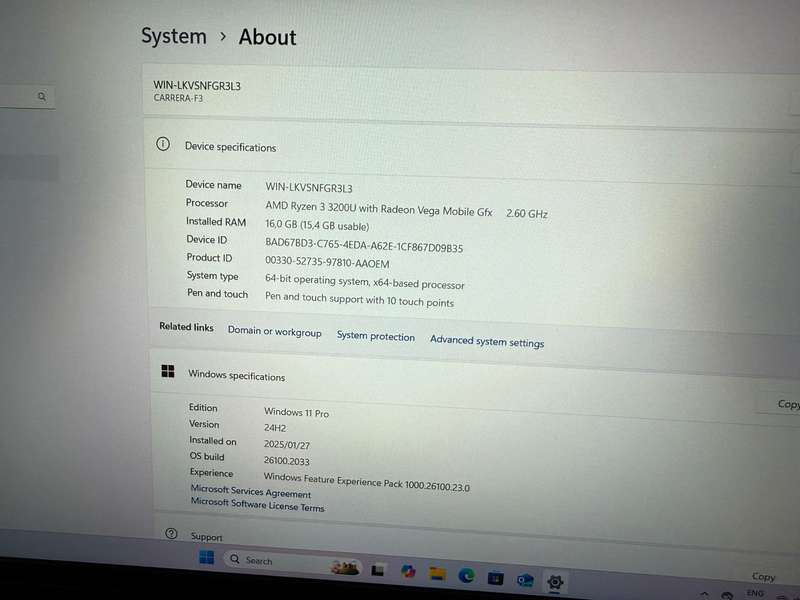The image size is (800, 600).
Task: Open Microsoft Services Agreement link
Action: (251, 491)
